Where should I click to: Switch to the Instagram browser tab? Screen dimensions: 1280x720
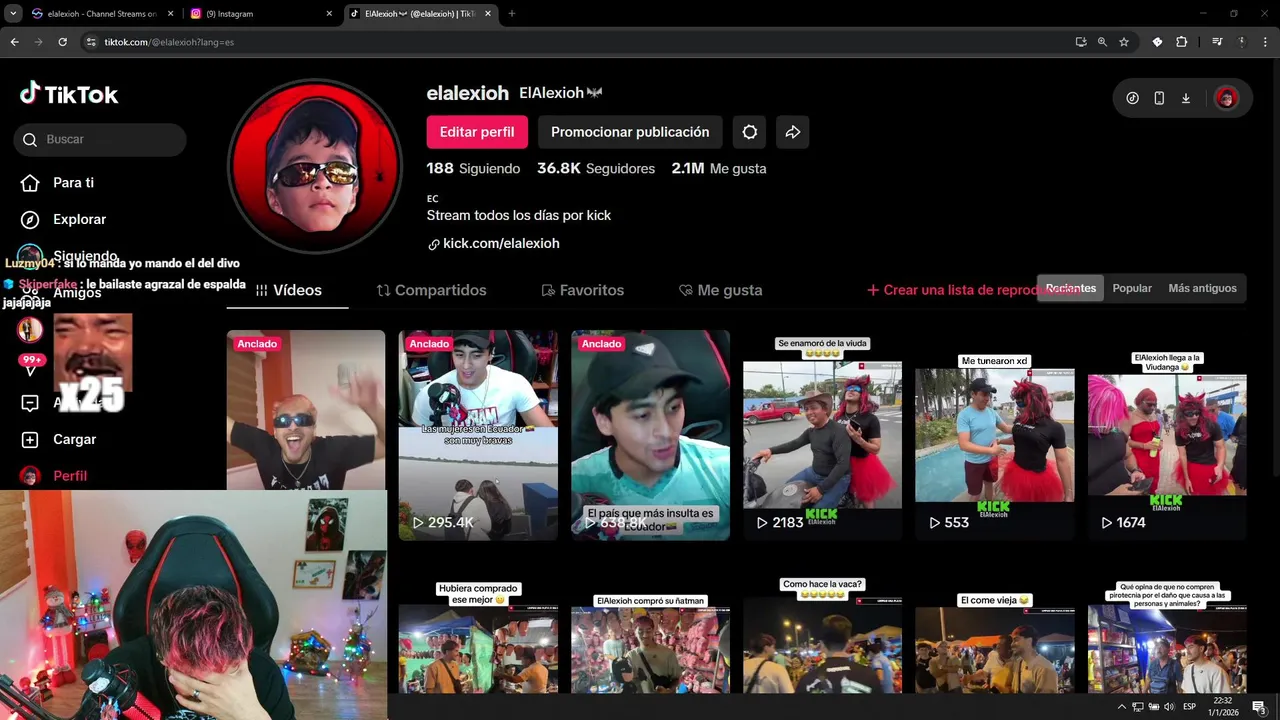point(260,14)
